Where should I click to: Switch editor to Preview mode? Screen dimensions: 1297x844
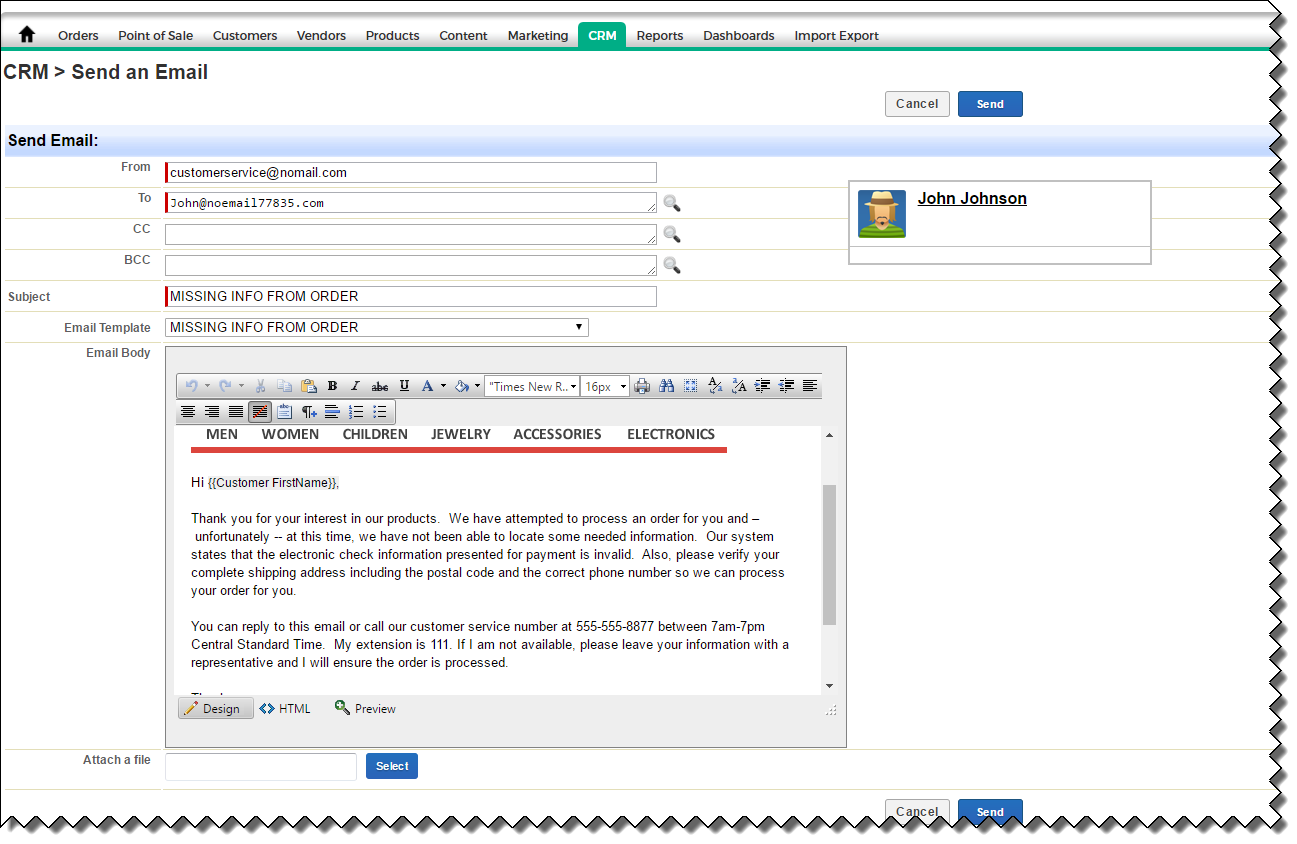[x=366, y=708]
